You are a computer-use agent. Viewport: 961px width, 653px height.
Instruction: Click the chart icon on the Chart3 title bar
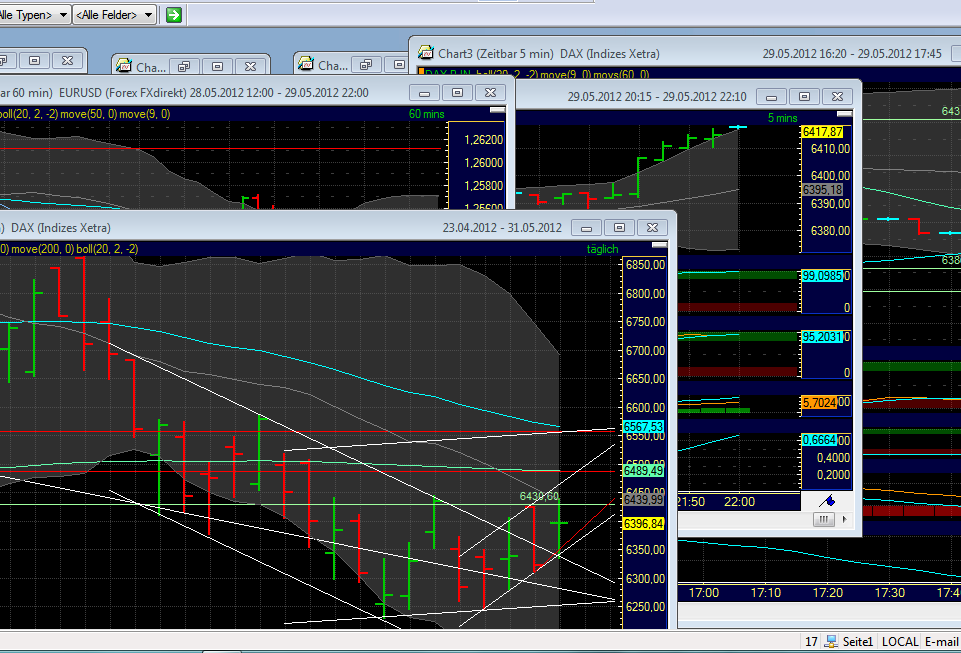427,53
